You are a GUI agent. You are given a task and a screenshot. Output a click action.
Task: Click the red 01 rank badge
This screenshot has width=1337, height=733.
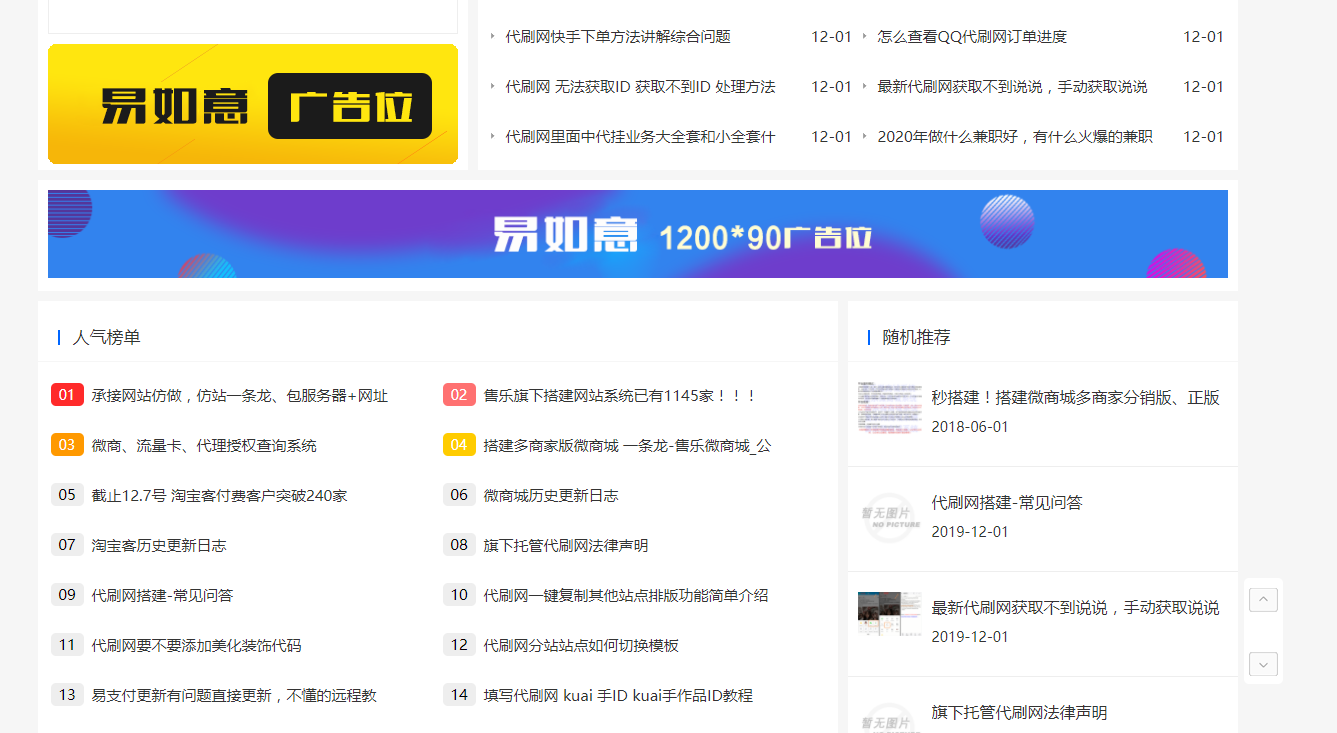point(67,395)
